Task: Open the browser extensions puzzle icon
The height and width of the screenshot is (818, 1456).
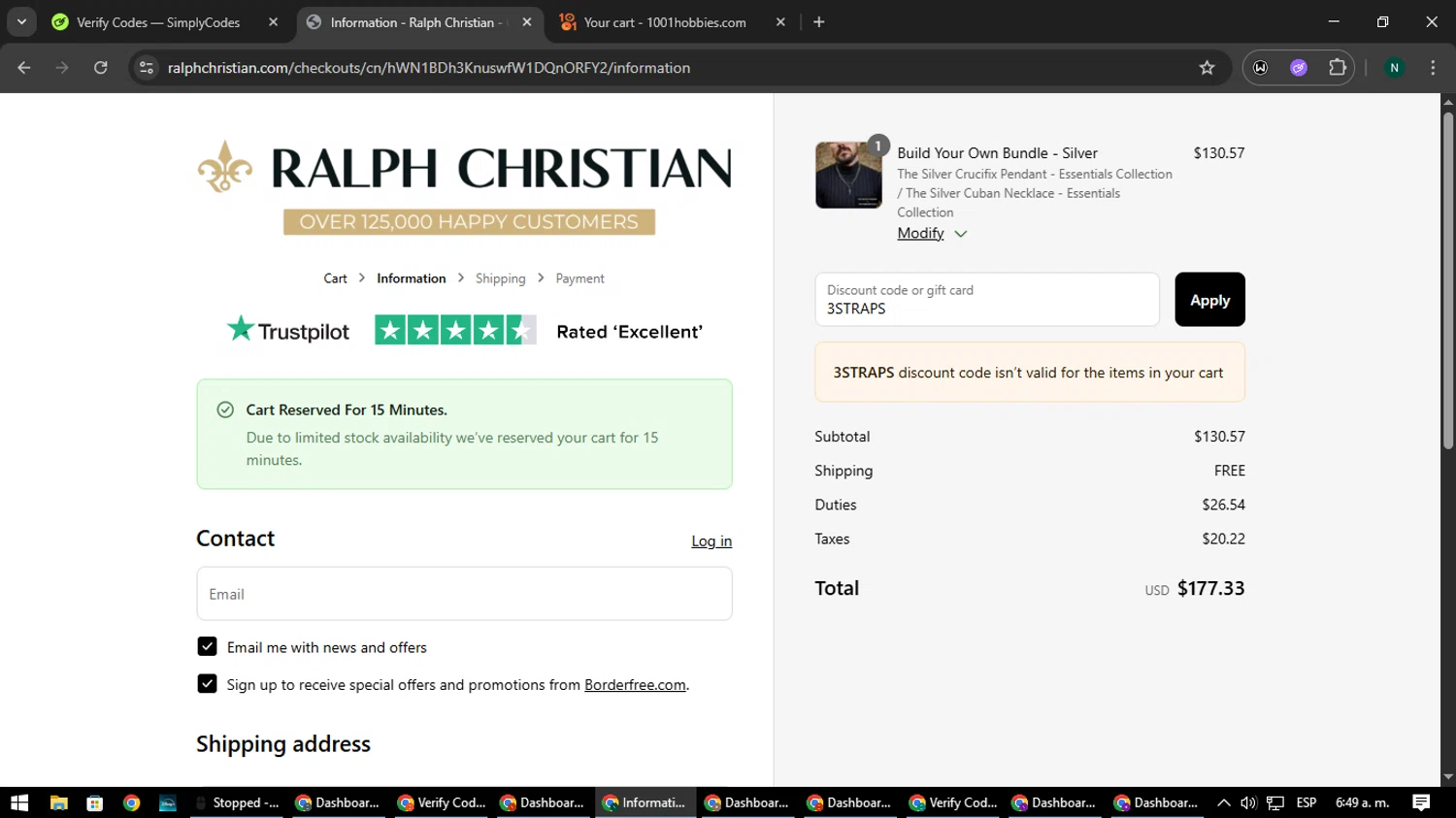Action: click(1338, 68)
